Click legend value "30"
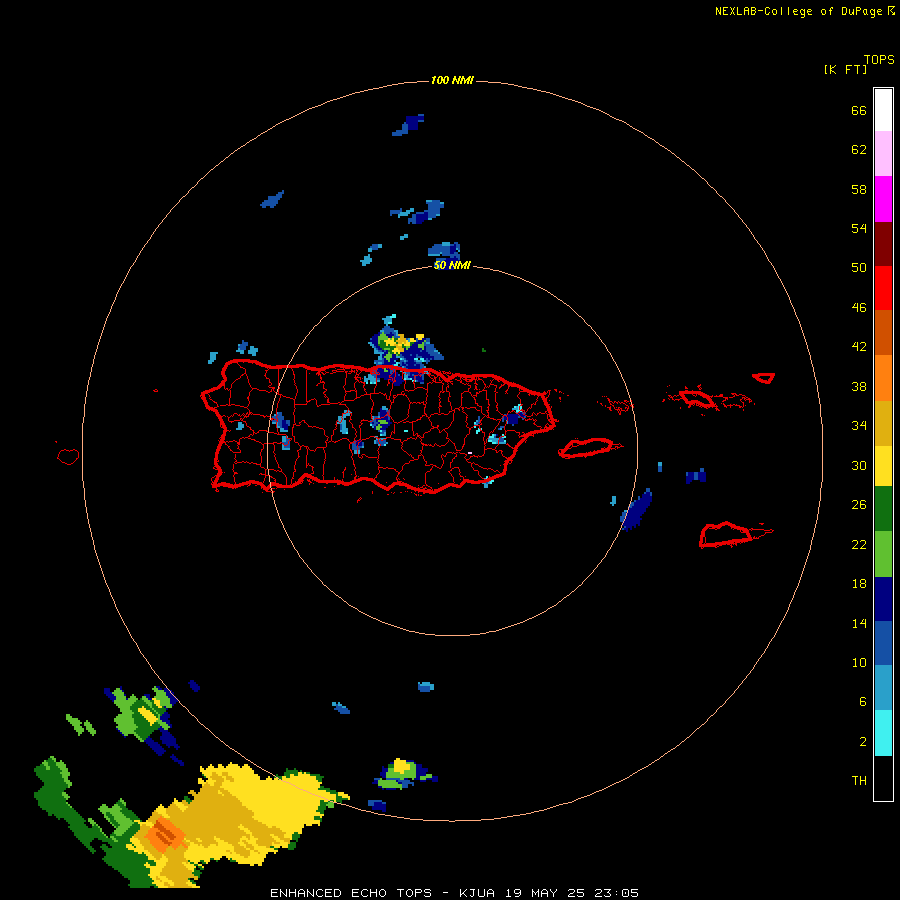The width and height of the screenshot is (900, 900). point(859,465)
